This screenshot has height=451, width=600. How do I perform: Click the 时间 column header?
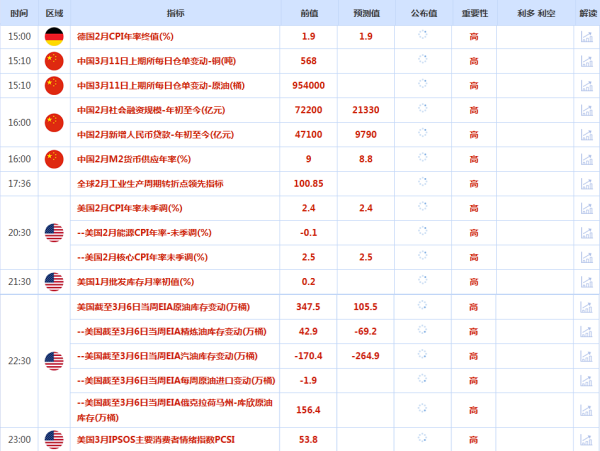click(19, 13)
